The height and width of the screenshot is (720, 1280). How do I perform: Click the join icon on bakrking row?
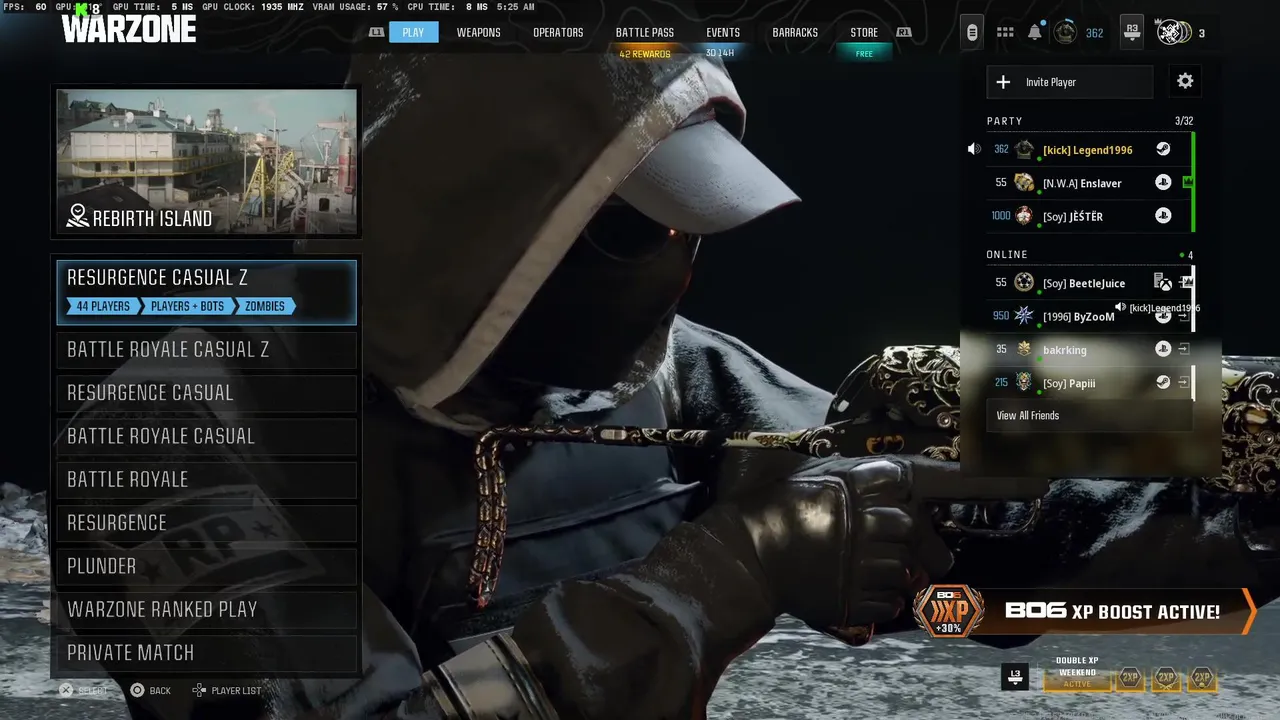coord(1184,350)
